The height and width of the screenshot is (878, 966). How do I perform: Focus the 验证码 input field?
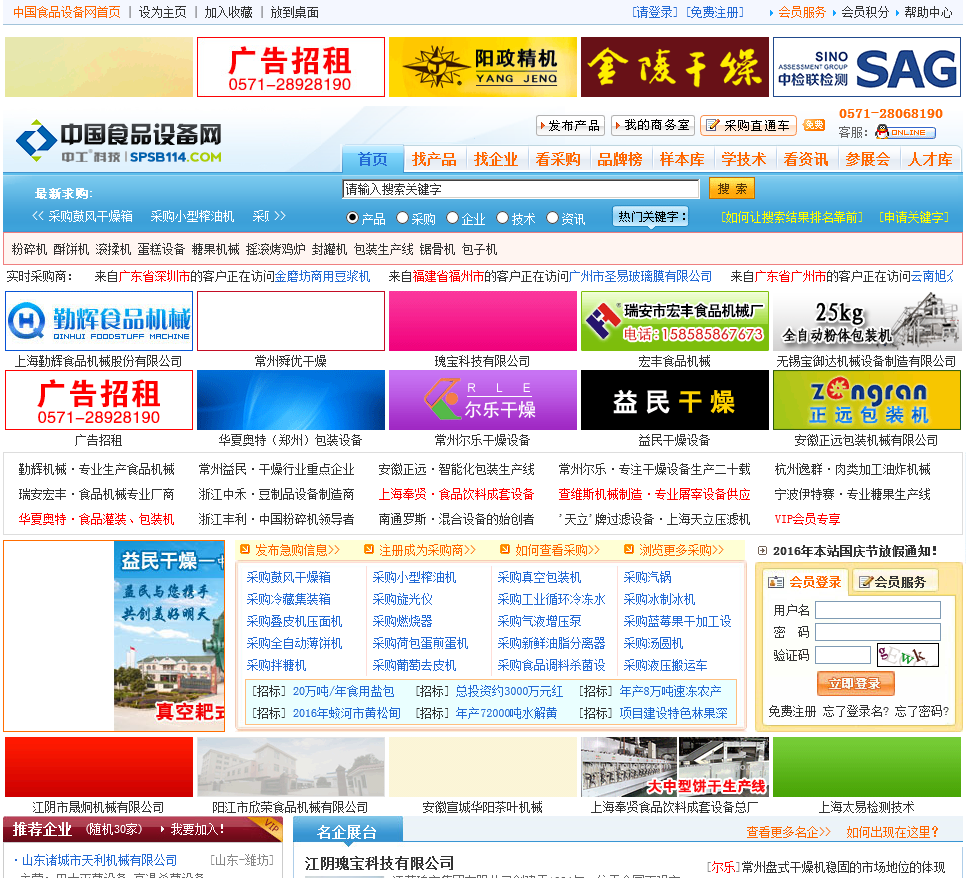tap(843, 655)
